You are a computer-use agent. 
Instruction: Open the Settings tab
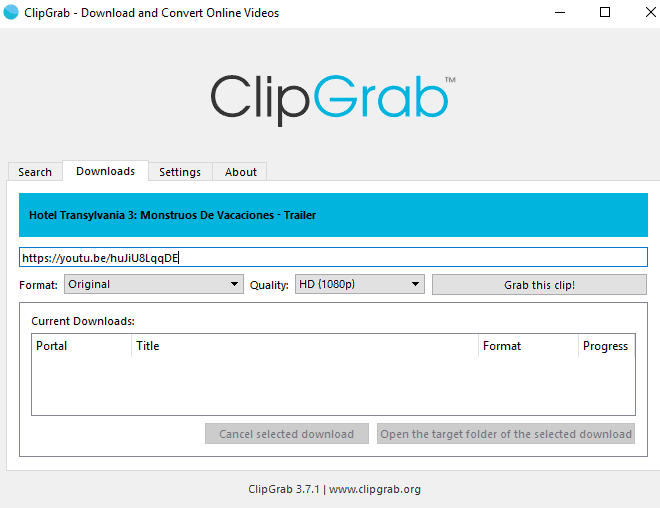(180, 172)
